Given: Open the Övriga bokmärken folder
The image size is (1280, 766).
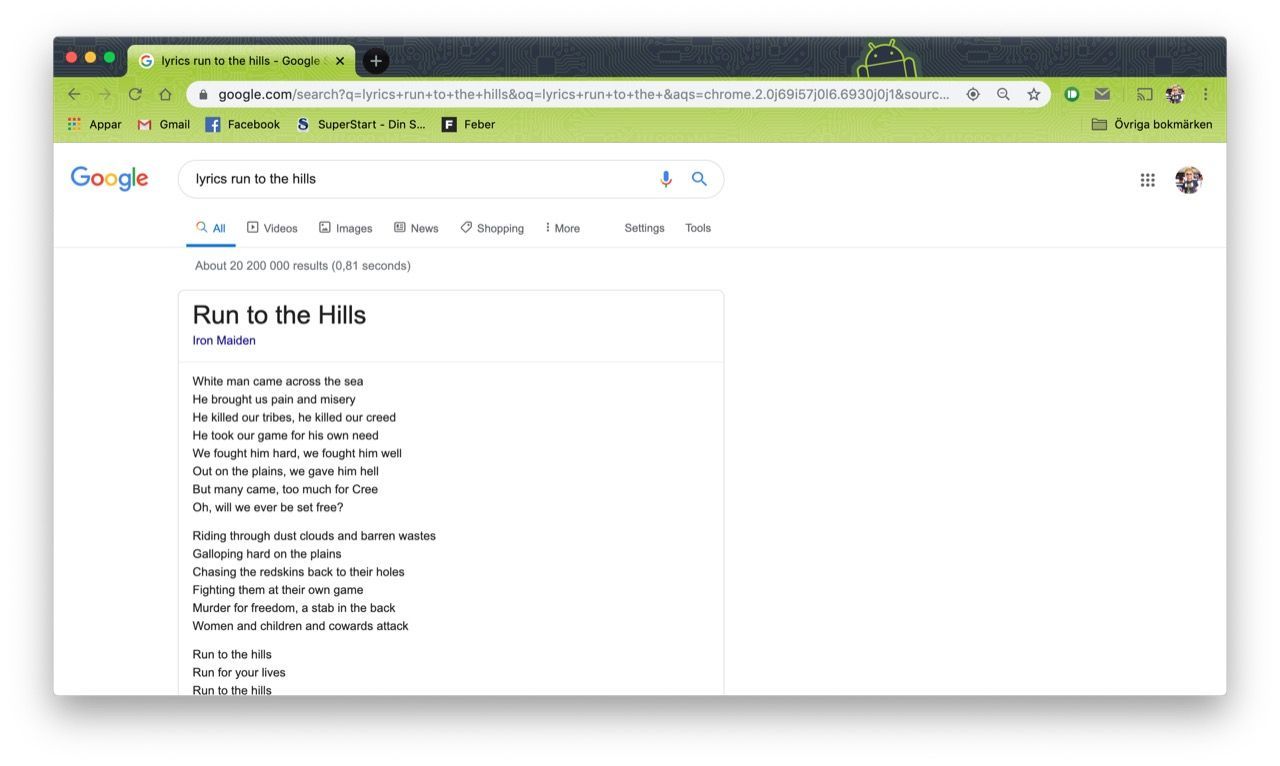Looking at the screenshot, I should point(1152,124).
